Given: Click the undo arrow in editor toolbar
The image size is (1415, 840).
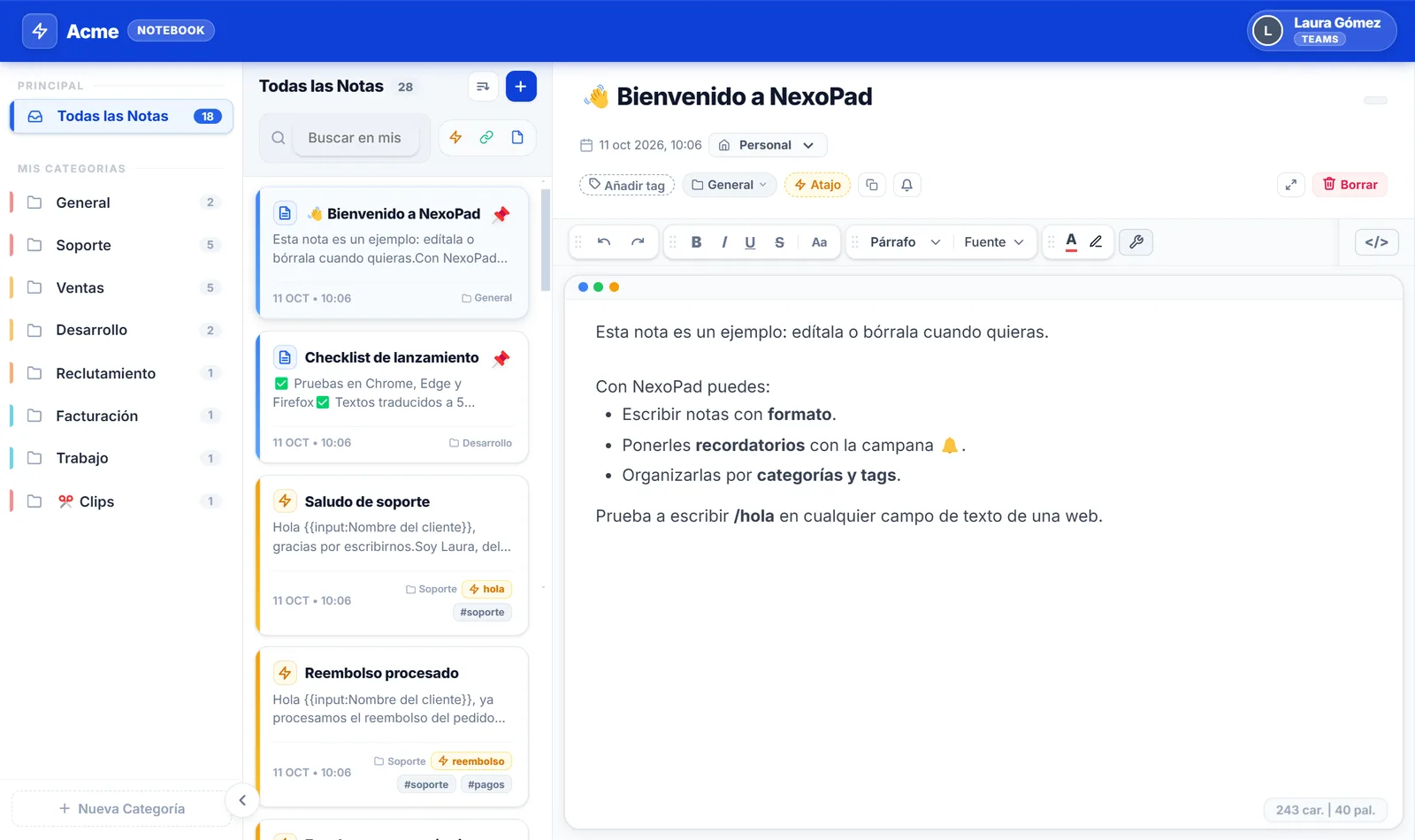Looking at the screenshot, I should (x=604, y=242).
